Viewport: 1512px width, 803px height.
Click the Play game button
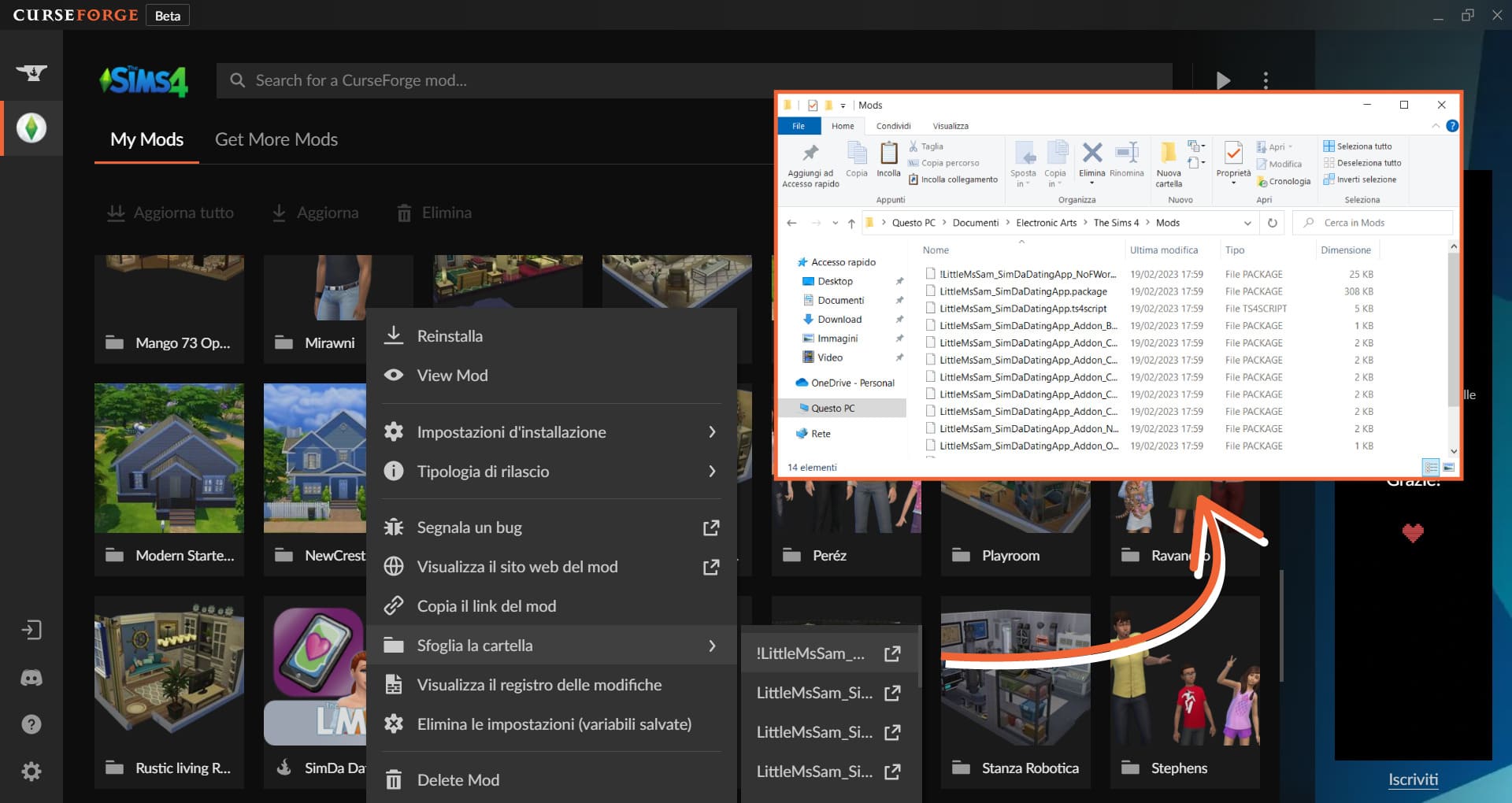pos(1222,80)
